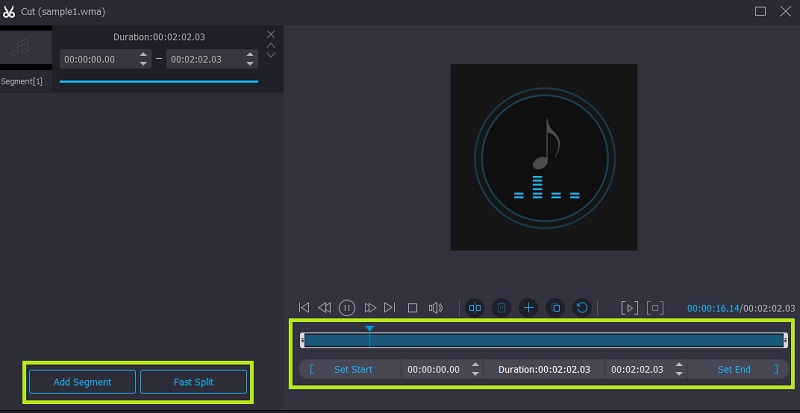Reset edits with the circular arrow icon
This screenshot has width=800, height=413.
click(x=581, y=308)
